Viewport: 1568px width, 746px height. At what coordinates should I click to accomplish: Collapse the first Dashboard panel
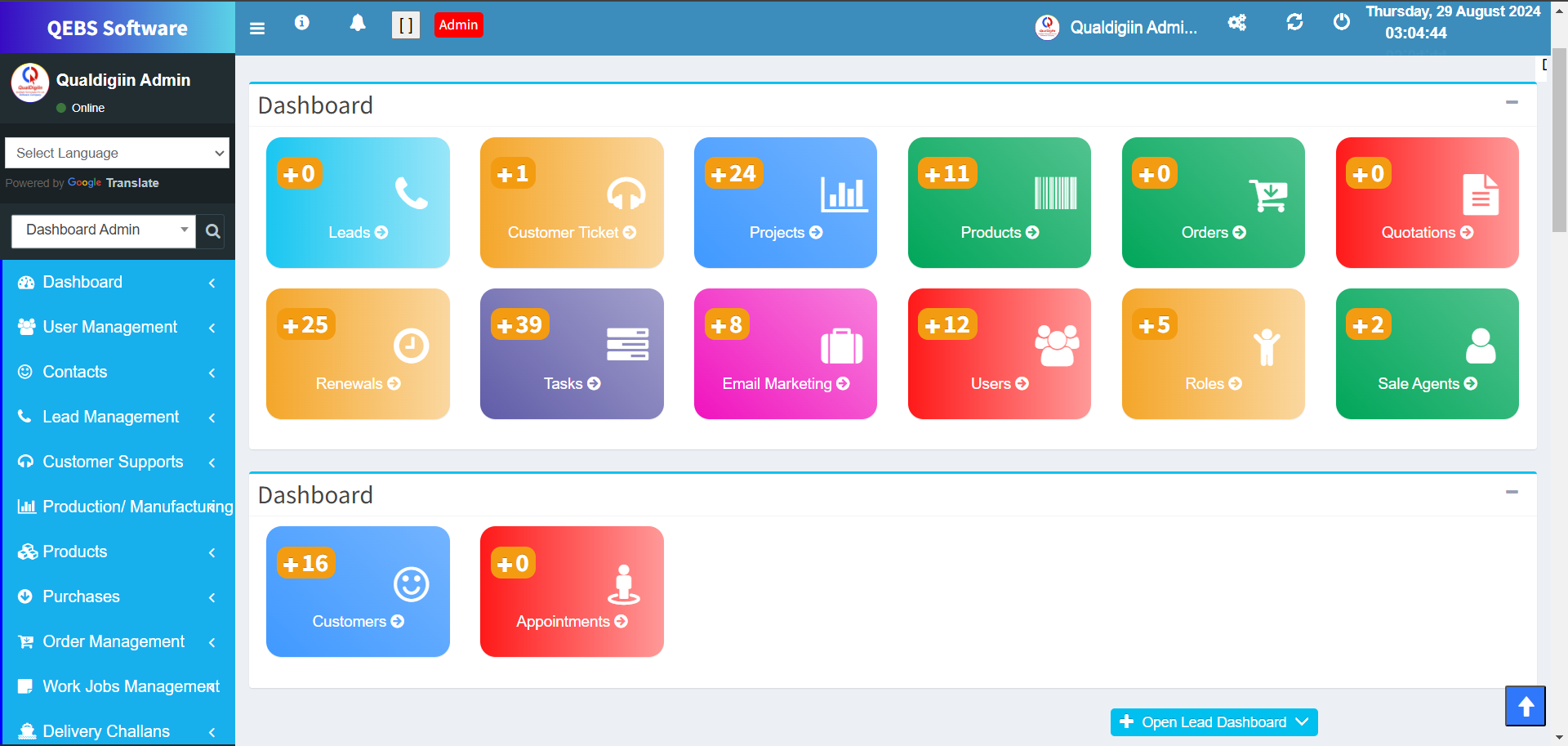[x=1512, y=103]
